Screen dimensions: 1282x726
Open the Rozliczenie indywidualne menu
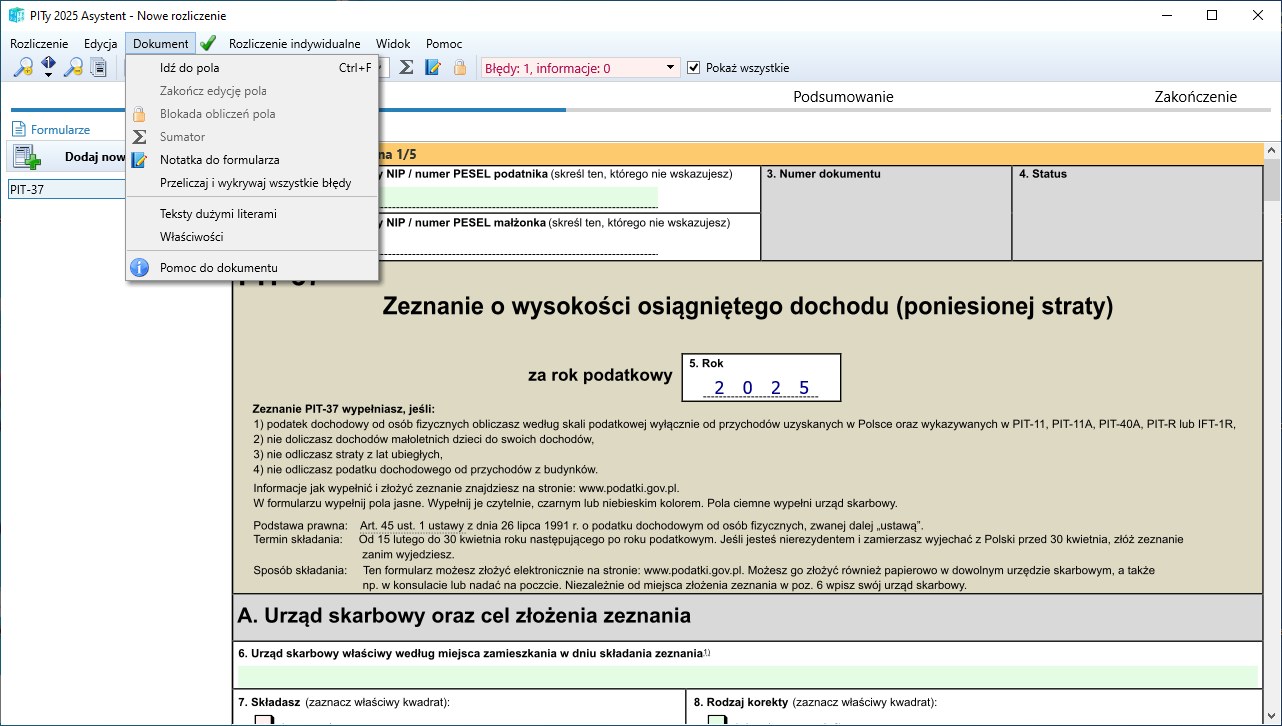click(294, 44)
